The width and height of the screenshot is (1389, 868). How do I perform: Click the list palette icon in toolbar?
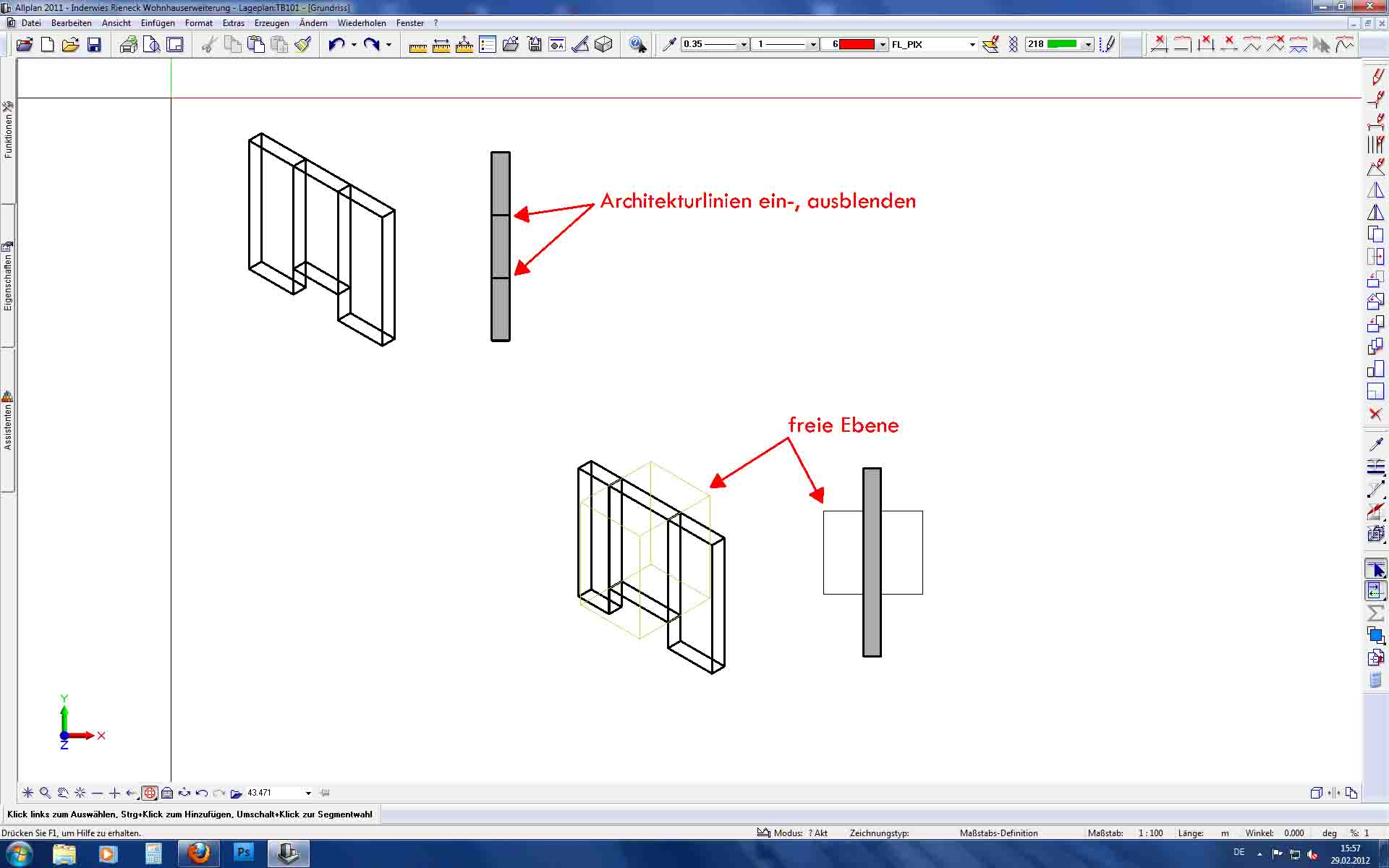488,45
